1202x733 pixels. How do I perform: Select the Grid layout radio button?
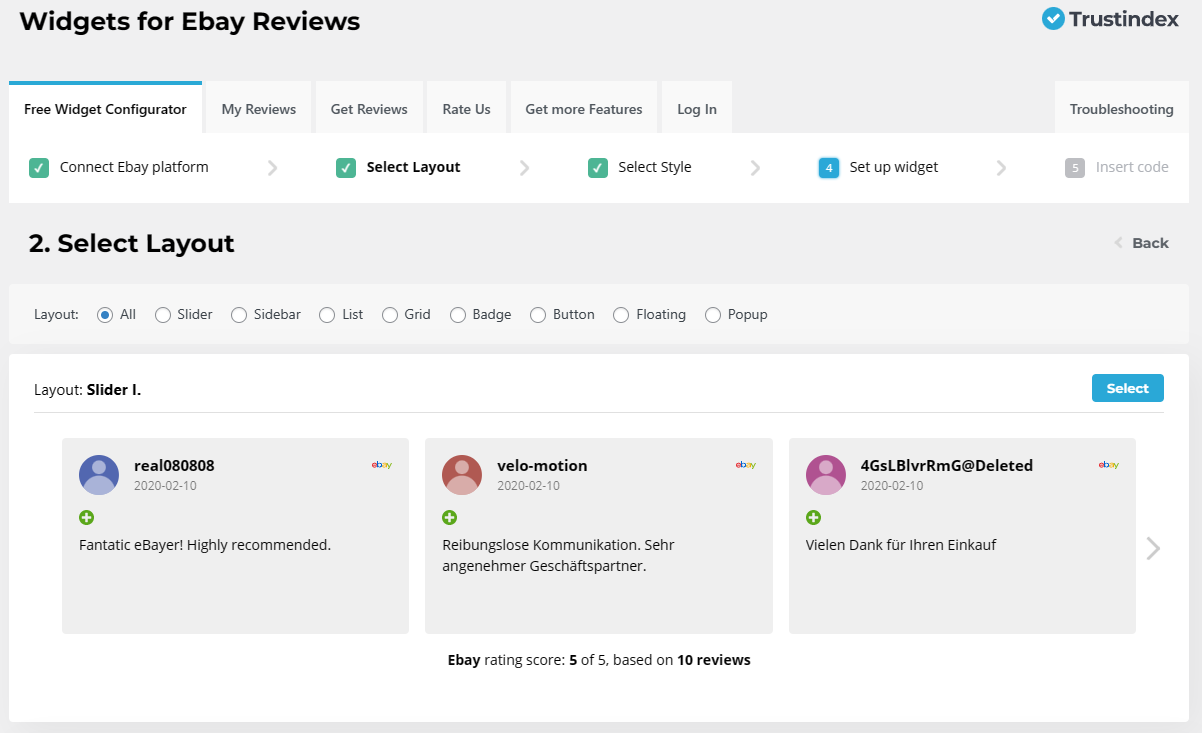coord(389,314)
